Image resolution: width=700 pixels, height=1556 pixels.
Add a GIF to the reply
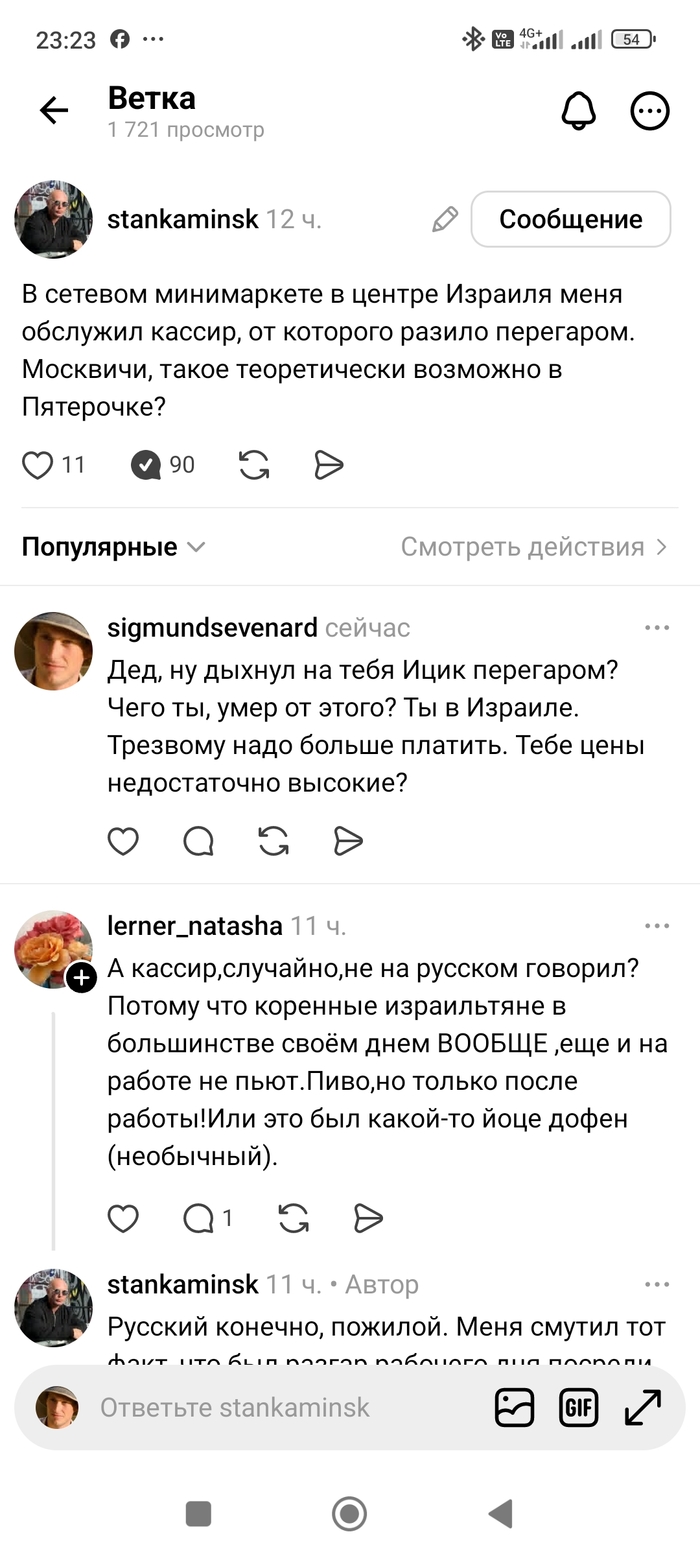click(579, 1408)
